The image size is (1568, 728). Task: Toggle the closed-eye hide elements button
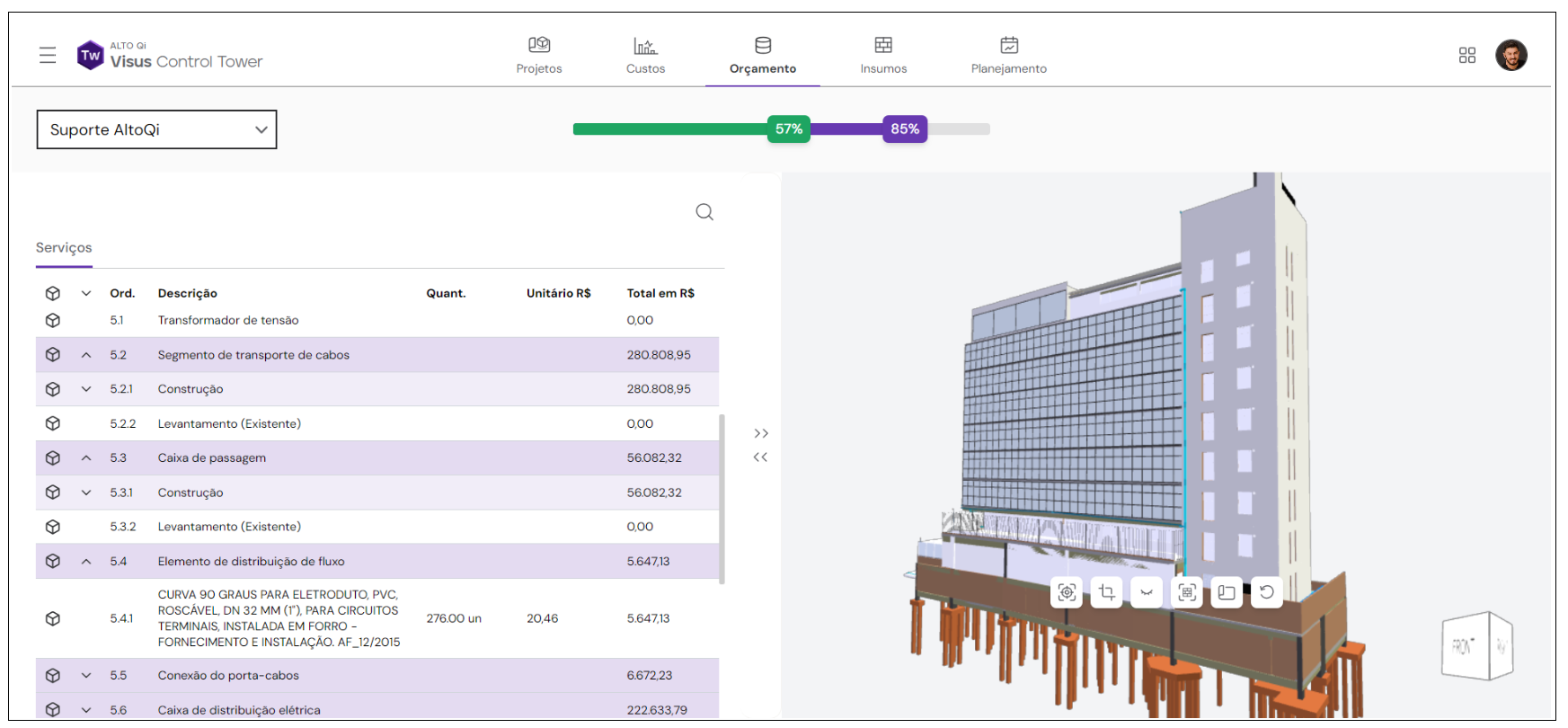1147,592
